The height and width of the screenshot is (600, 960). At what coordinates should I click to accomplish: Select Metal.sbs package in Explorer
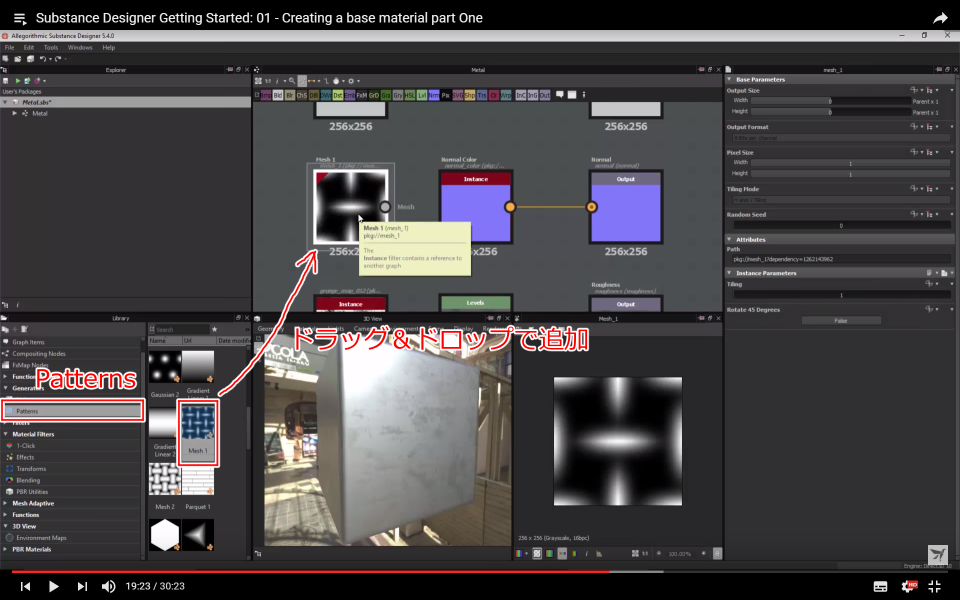[x=126, y=102]
